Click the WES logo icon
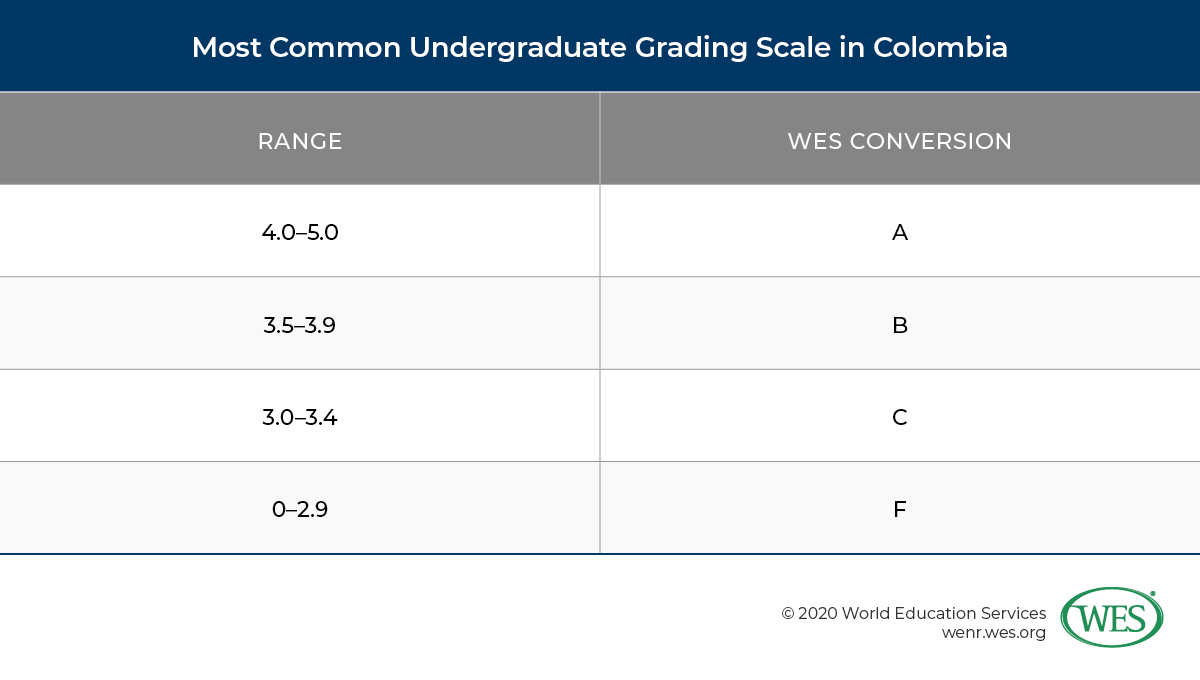1200x680 pixels. 1111,617
